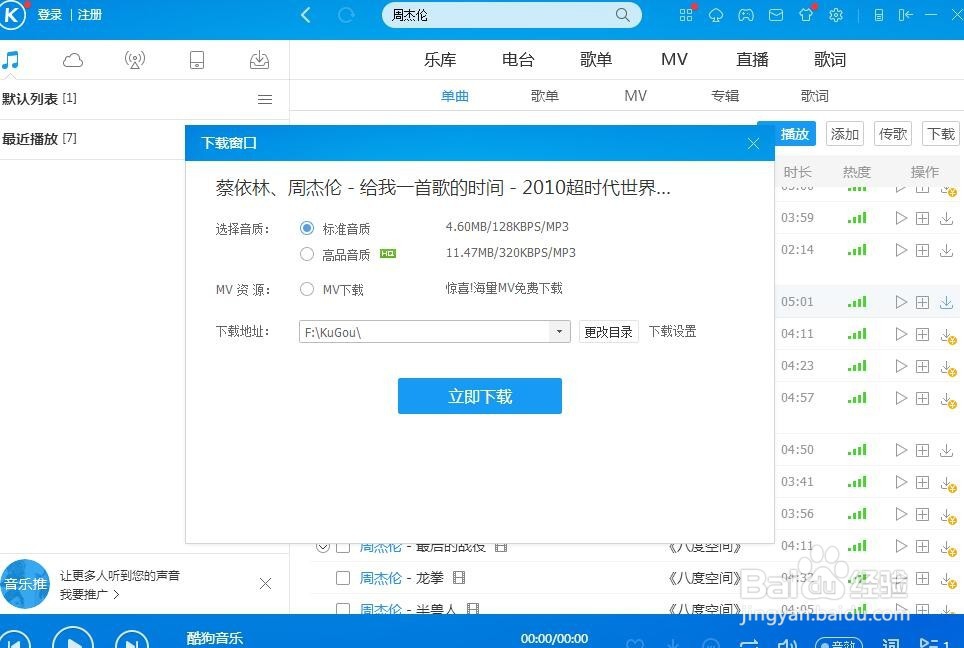964x648 pixels.
Task: Add the 03:59 song to playlist
Action: [922, 218]
